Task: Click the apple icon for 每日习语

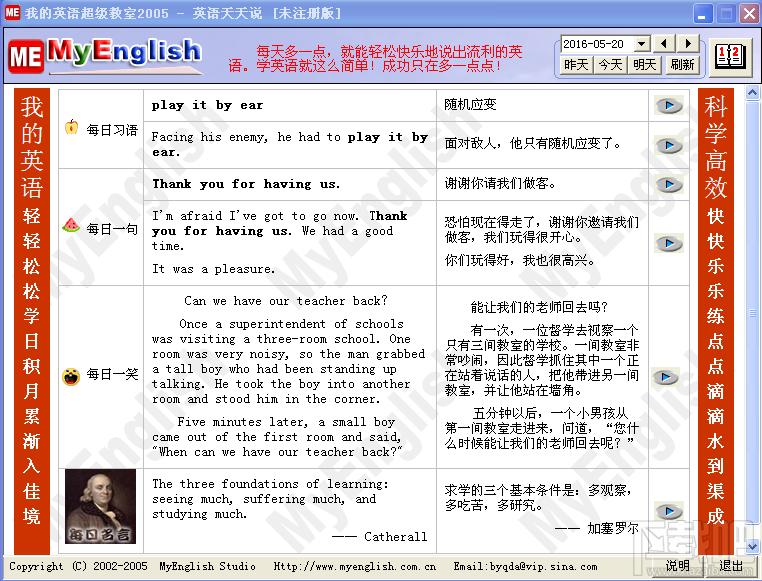Action: click(71, 127)
